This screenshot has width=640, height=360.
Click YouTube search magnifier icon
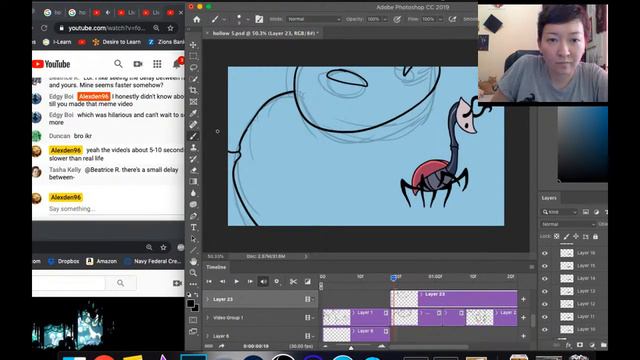tap(118, 64)
